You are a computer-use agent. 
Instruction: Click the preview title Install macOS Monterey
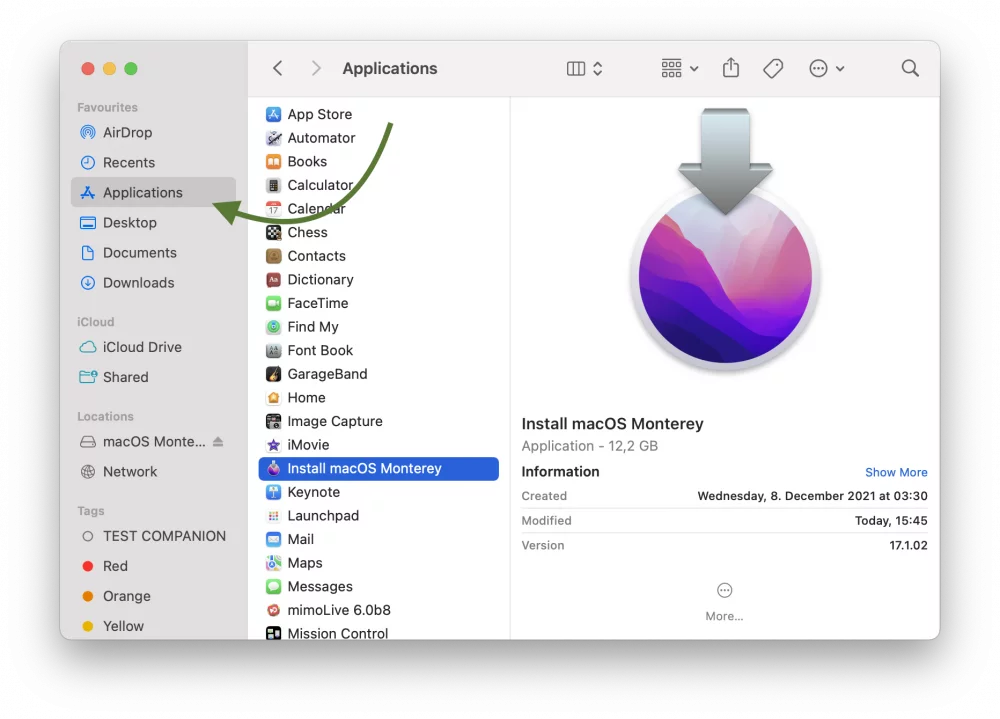click(x=612, y=424)
